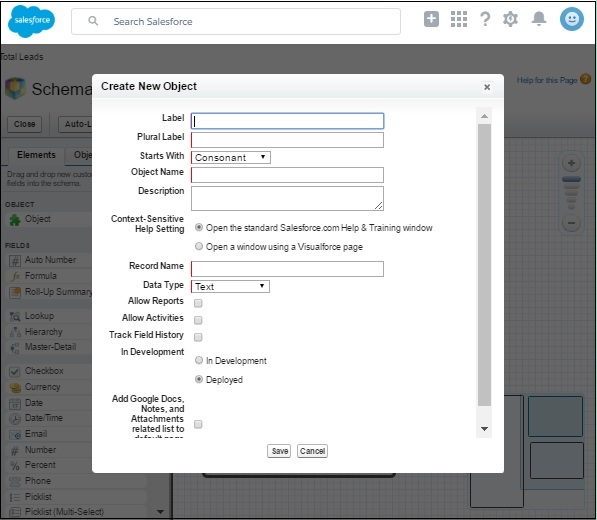597x520 pixels.
Task: Open the Help for this Page link
Action: [x=547, y=80]
